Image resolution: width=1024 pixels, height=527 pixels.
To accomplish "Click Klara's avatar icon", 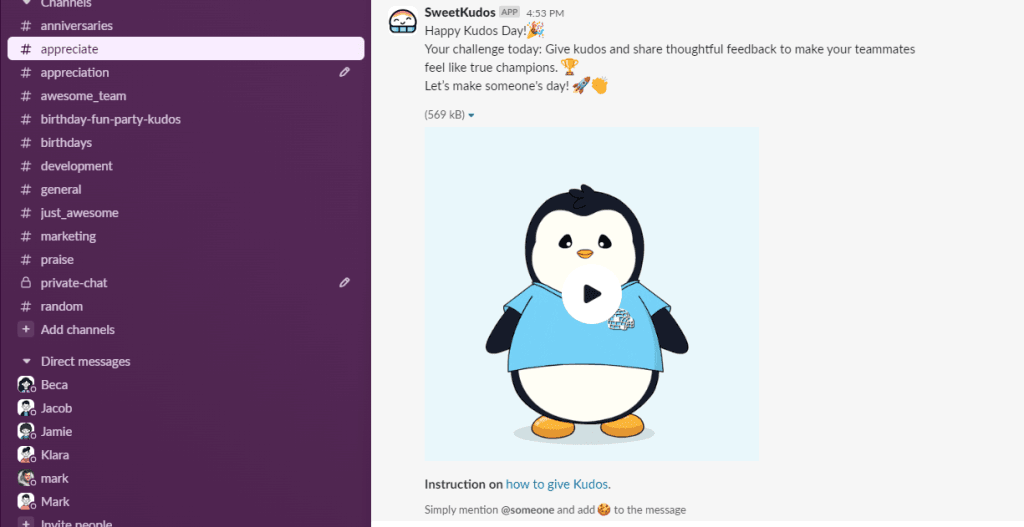I will point(26,455).
